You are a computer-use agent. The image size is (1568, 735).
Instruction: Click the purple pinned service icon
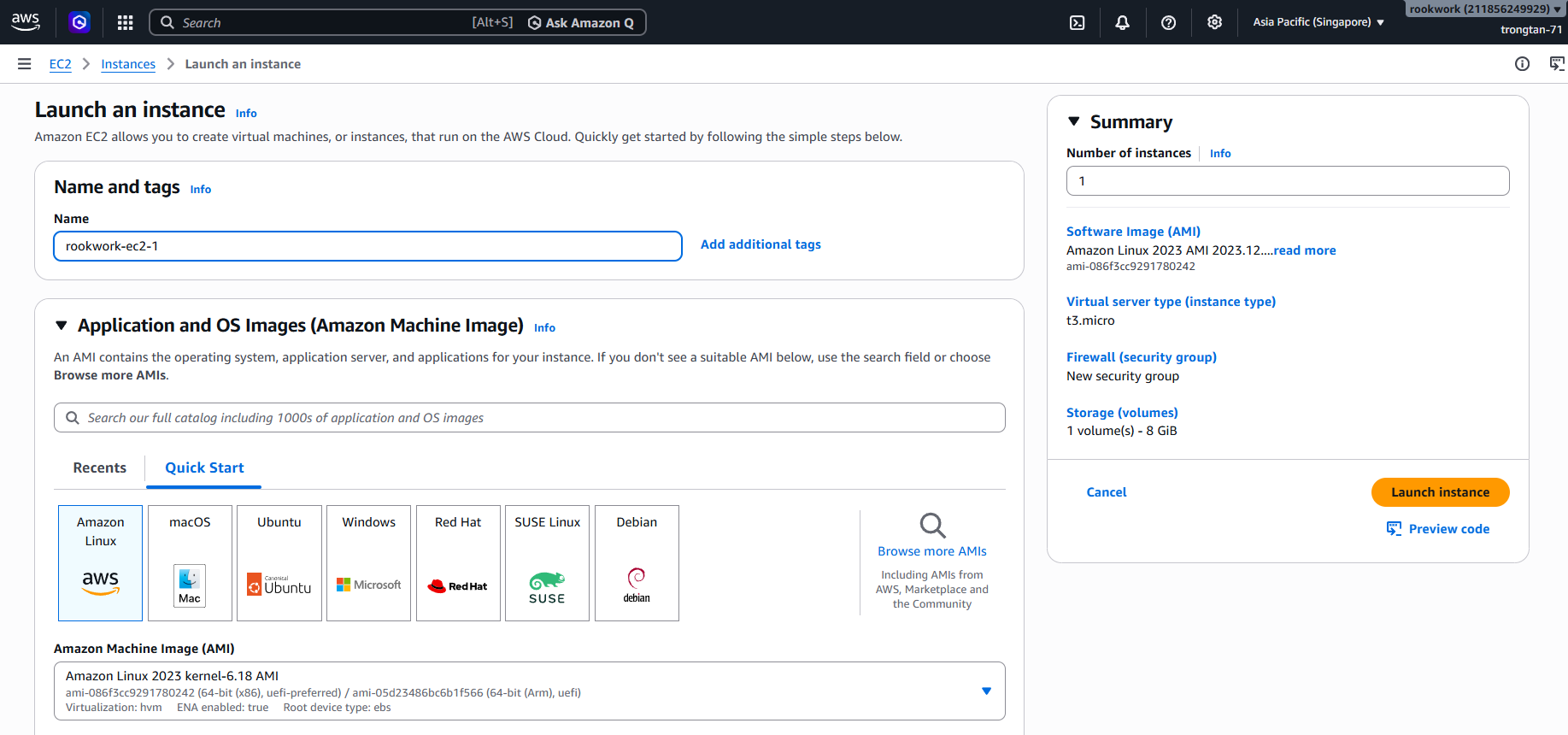pos(79,22)
